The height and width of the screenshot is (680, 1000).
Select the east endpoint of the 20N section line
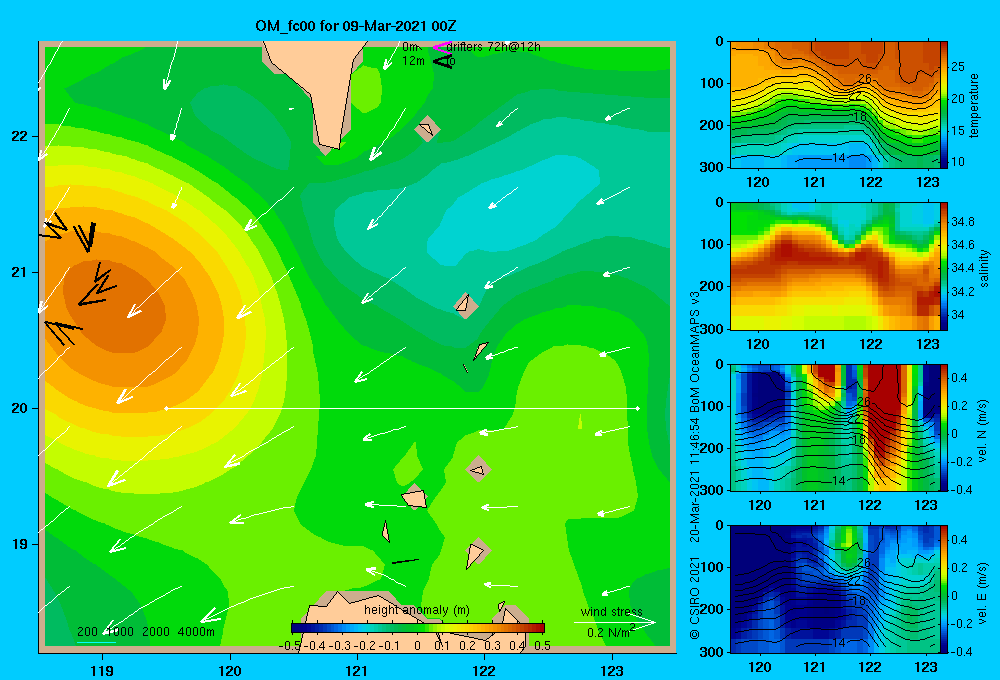pos(637,408)
